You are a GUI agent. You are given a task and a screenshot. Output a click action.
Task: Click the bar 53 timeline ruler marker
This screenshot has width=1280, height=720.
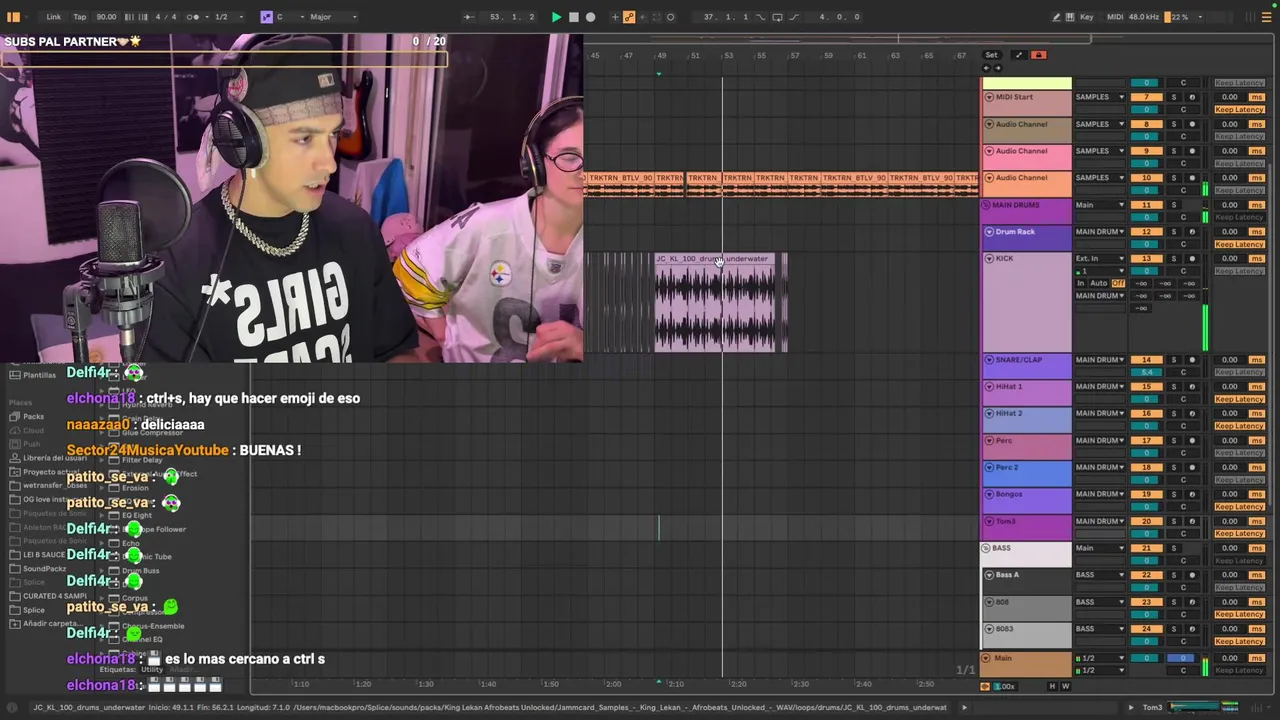pyautogui.click(x=728, y=55)
